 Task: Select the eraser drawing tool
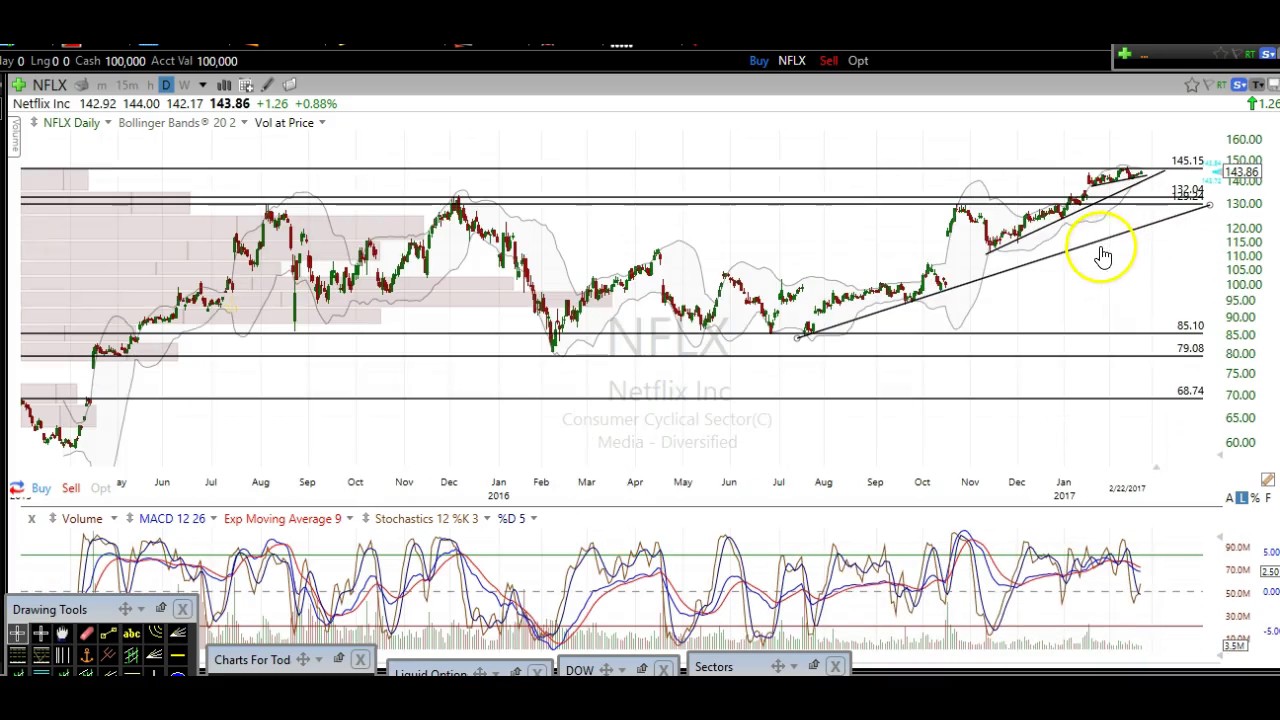point(86,633)
